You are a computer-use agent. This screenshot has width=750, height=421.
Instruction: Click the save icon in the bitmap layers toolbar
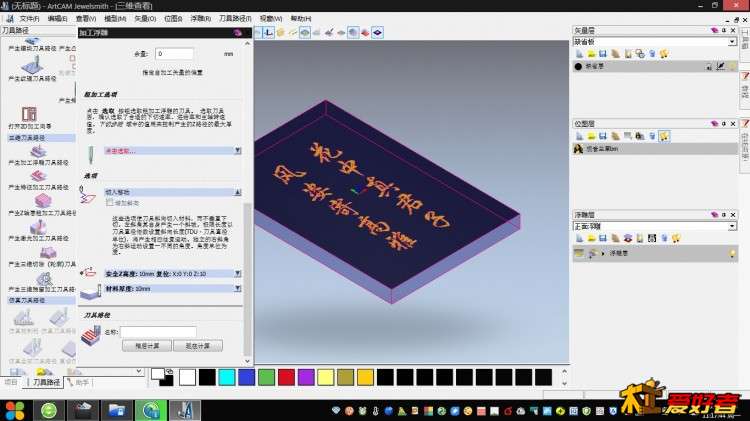pos(603,136)
